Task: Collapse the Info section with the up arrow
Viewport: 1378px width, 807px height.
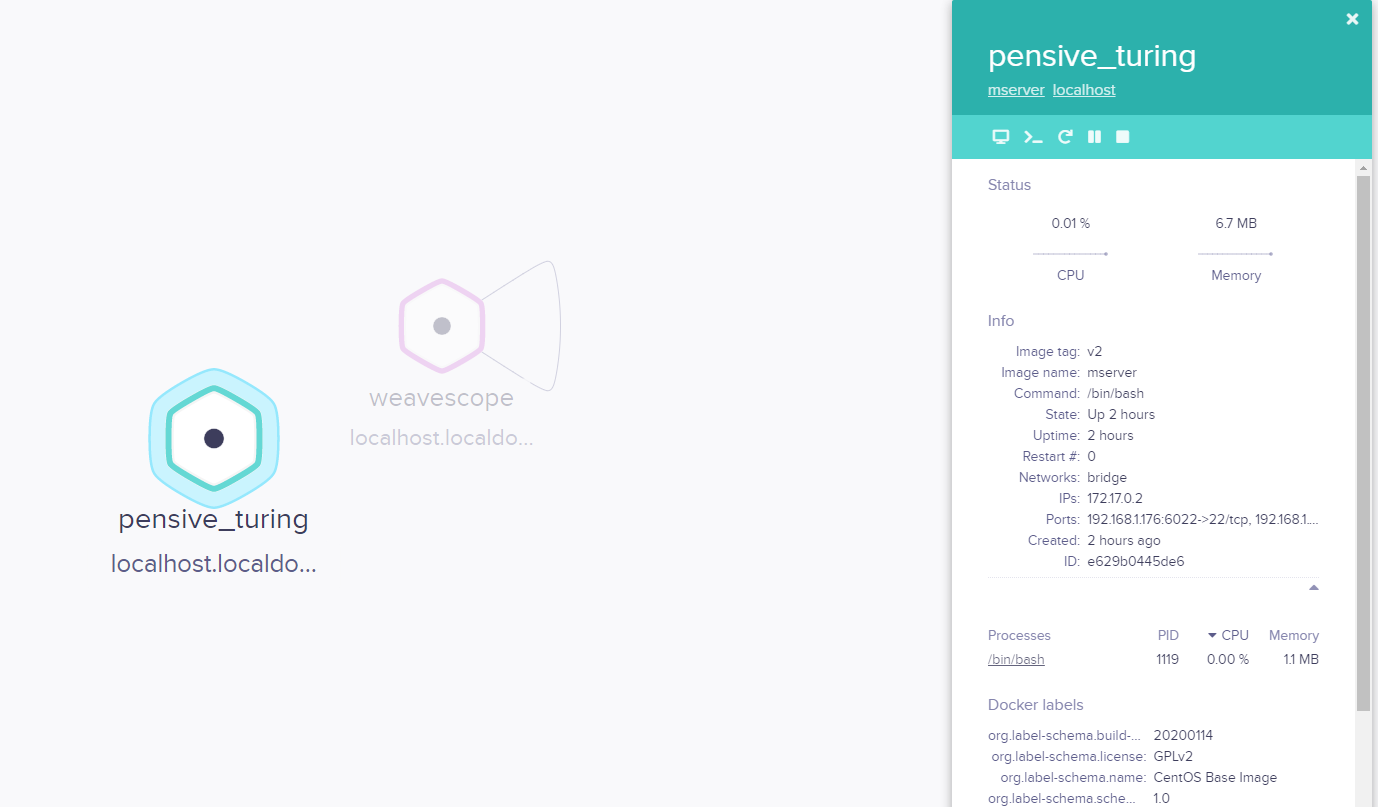Action: click(1314, 588)
